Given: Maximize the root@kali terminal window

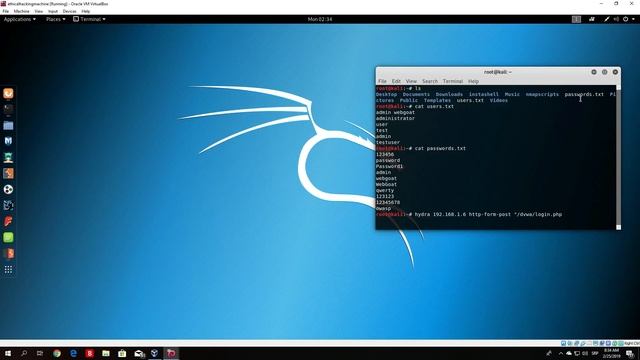Looking at the screenshot, I should pos(604,72).
